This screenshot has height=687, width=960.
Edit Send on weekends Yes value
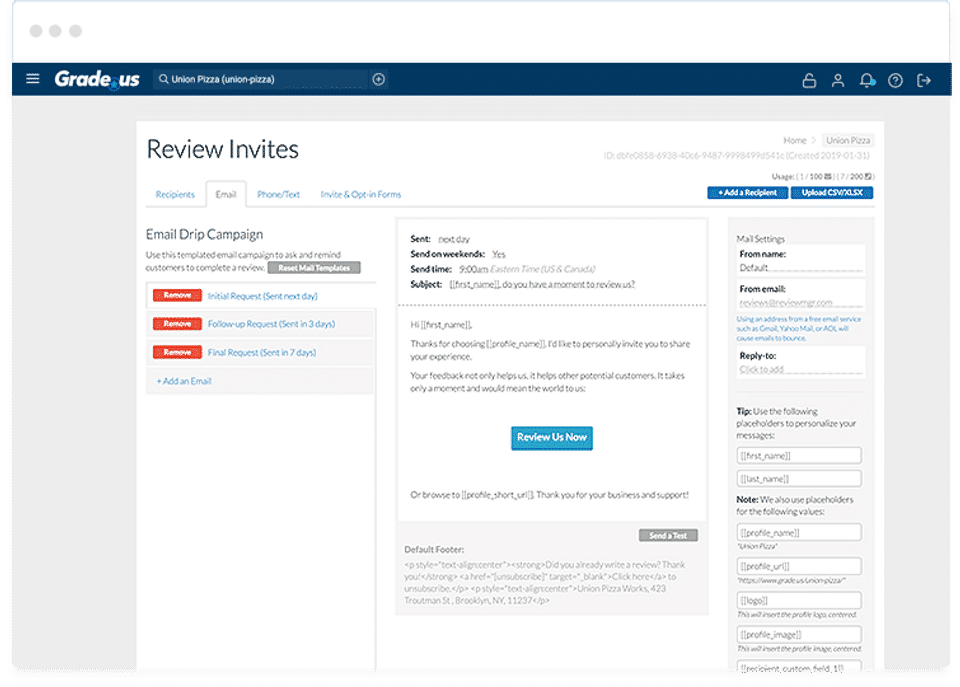(499, 254)
